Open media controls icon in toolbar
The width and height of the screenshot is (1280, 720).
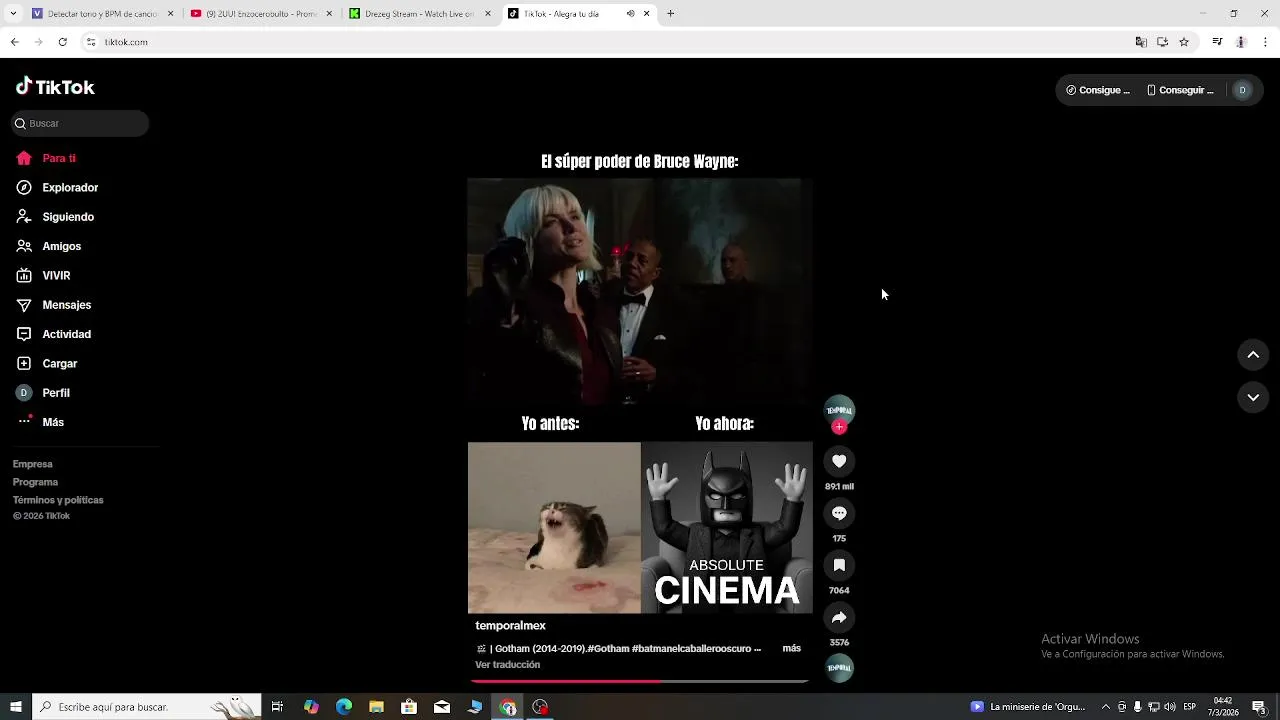point(1217,42)
